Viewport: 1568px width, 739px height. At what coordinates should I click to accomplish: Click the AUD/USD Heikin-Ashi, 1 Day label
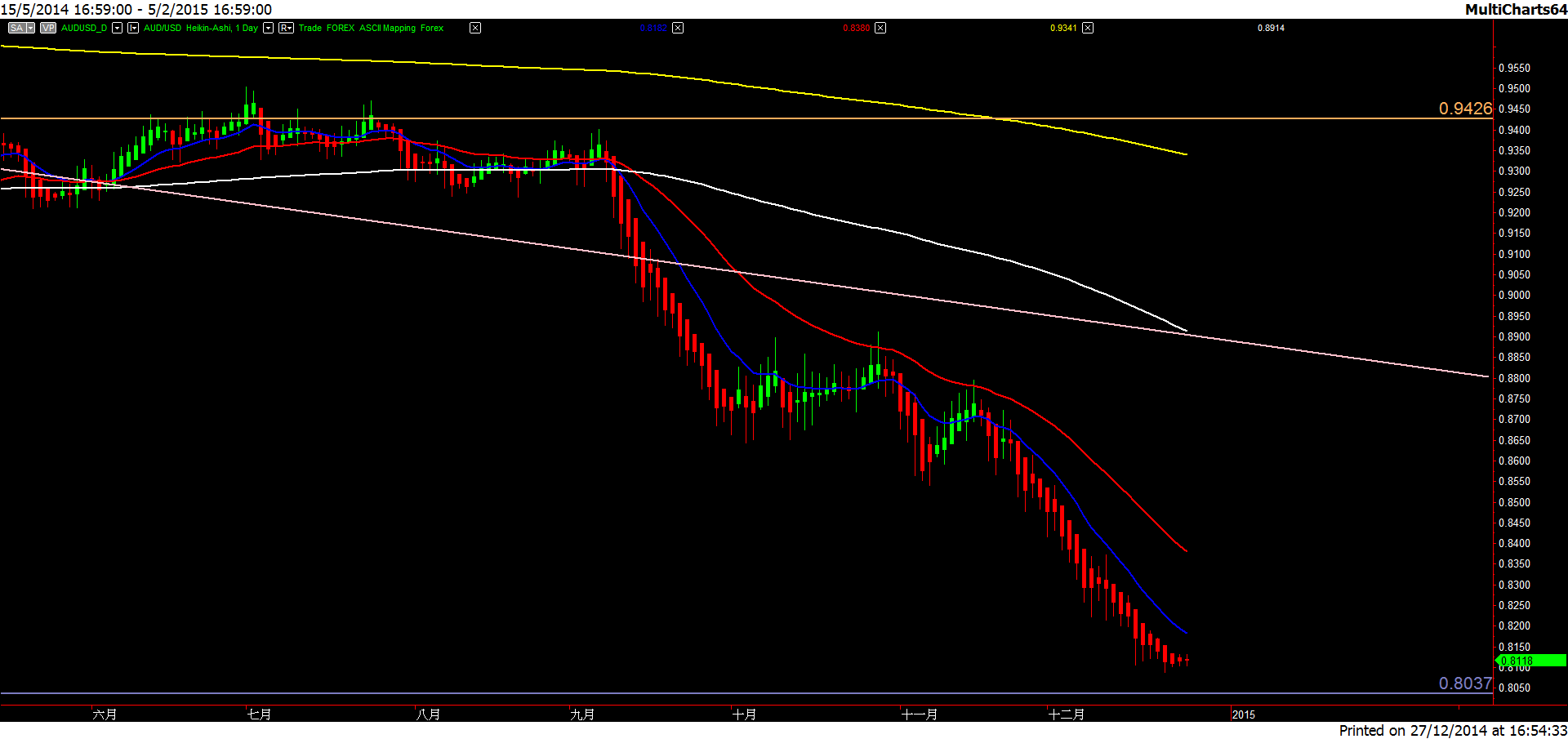pyautogui.click(x=201, y=28)
